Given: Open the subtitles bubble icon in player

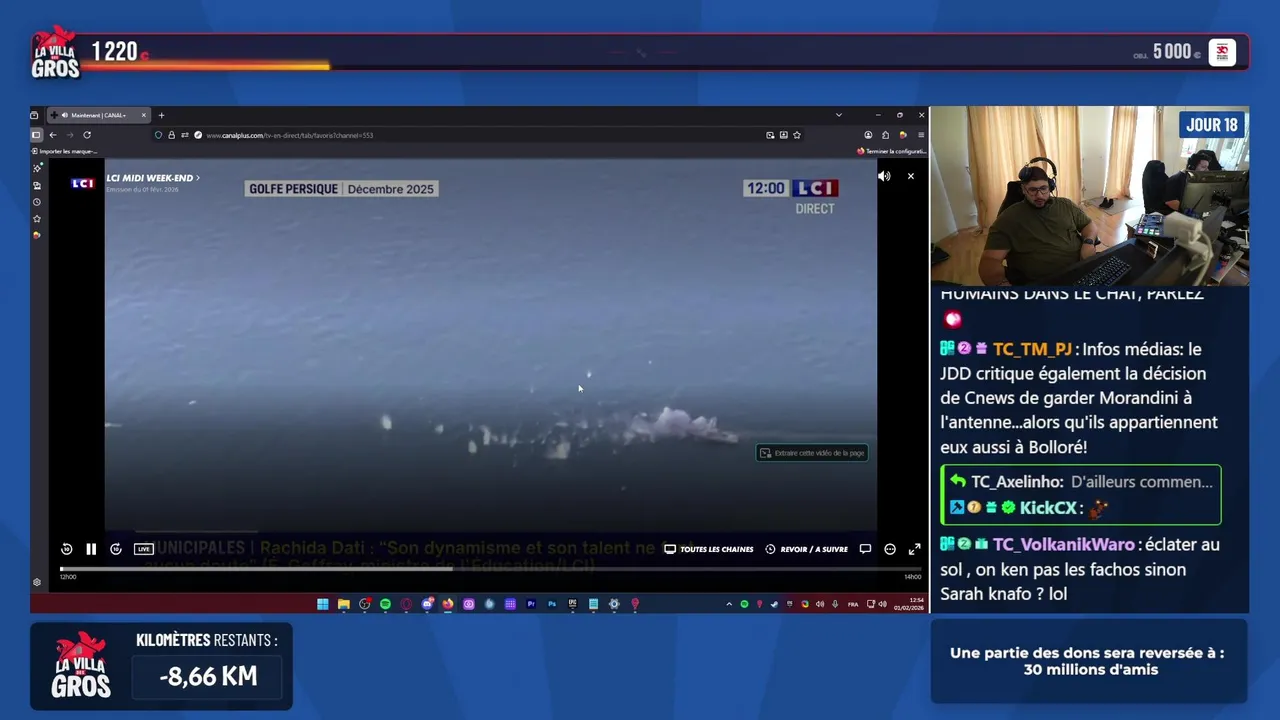Looking at the screenshot, I should [x=865, y=549].
